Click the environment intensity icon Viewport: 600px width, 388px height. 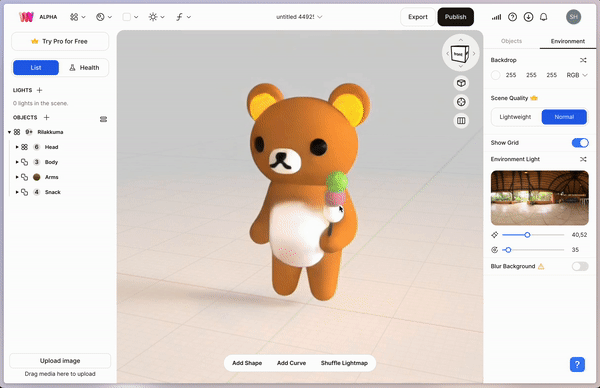click(494, 235)
